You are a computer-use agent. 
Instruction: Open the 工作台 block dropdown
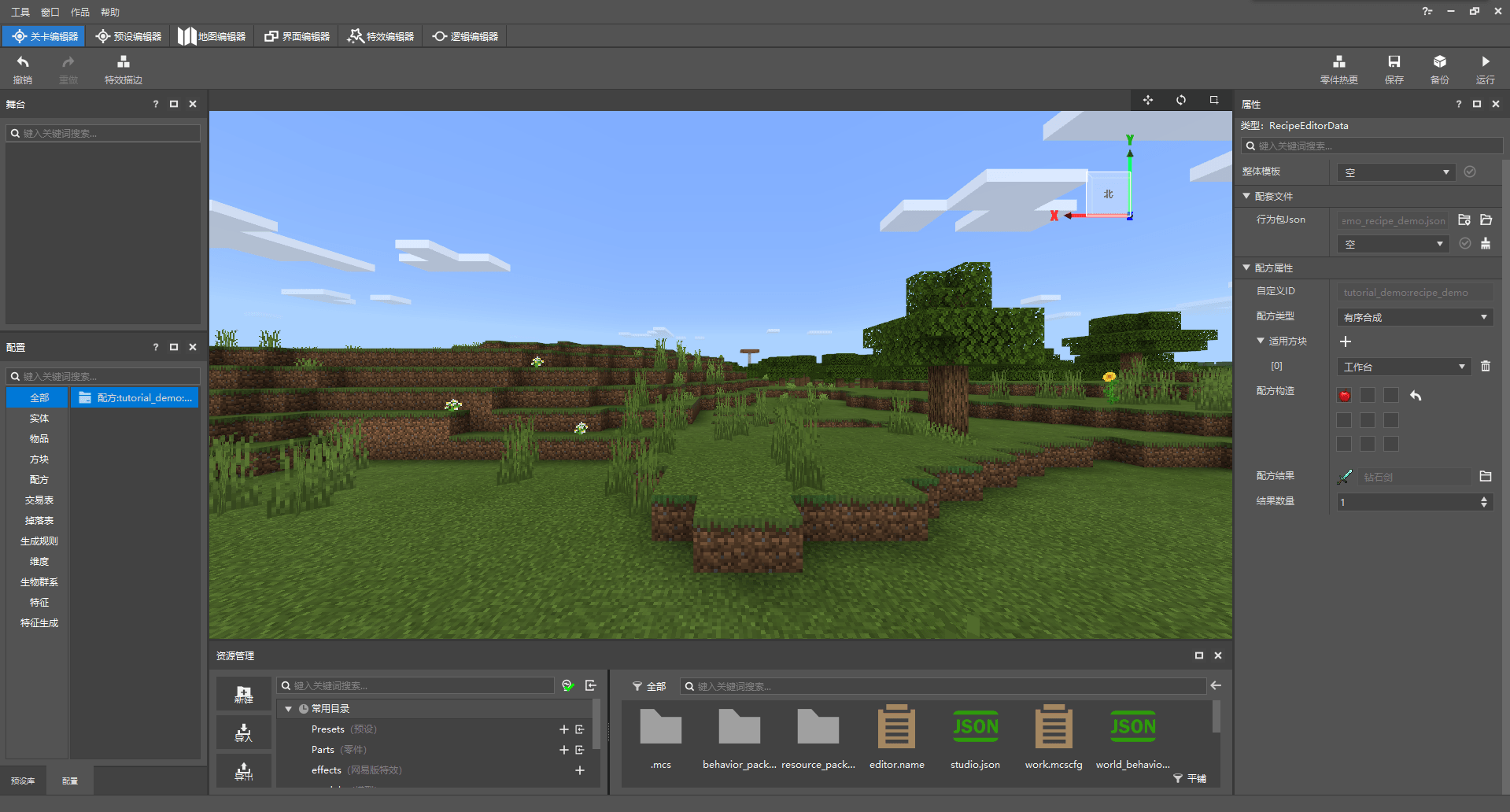click(x=1404, y=367)
